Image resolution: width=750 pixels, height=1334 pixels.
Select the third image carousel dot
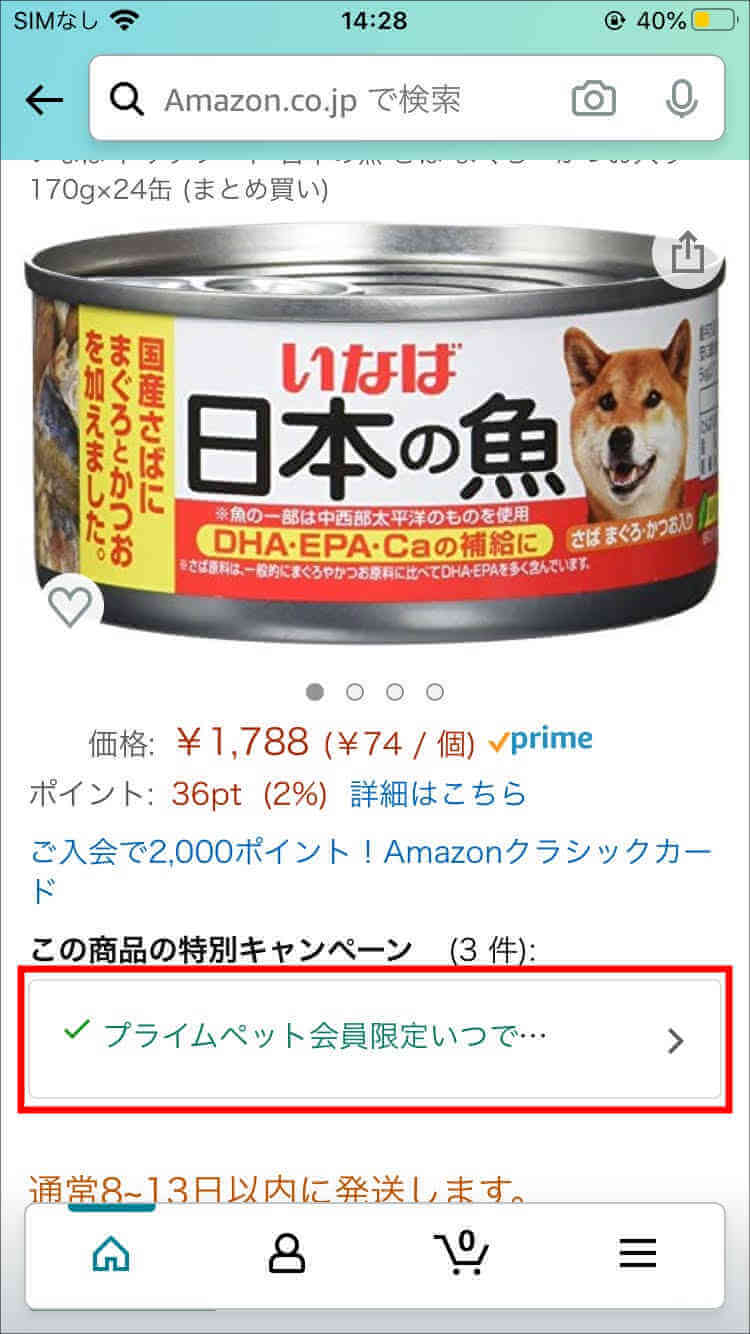pos(395,691)
